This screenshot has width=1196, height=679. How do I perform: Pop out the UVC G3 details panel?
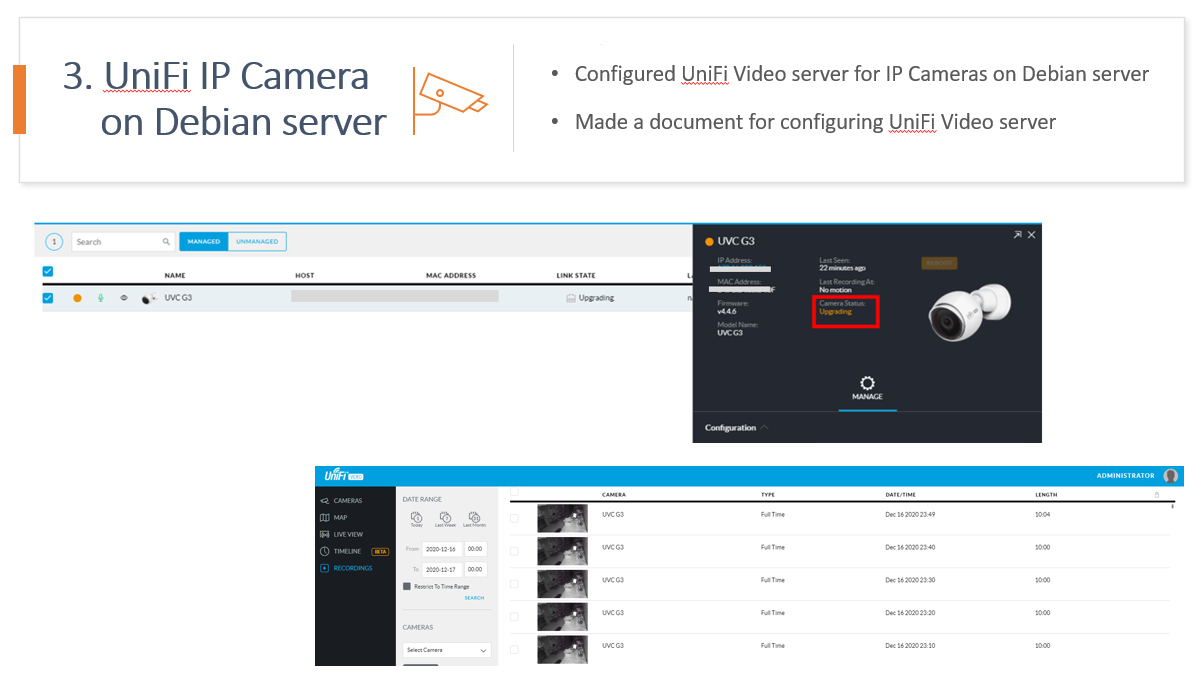pyautogui.click(x=1017, y=235)
